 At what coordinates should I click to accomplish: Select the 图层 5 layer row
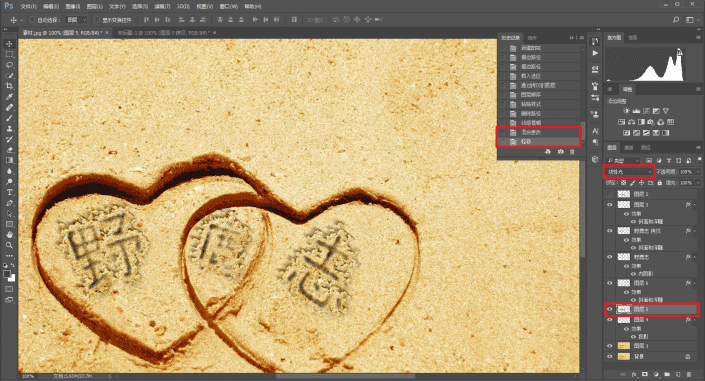click(651, 309)
